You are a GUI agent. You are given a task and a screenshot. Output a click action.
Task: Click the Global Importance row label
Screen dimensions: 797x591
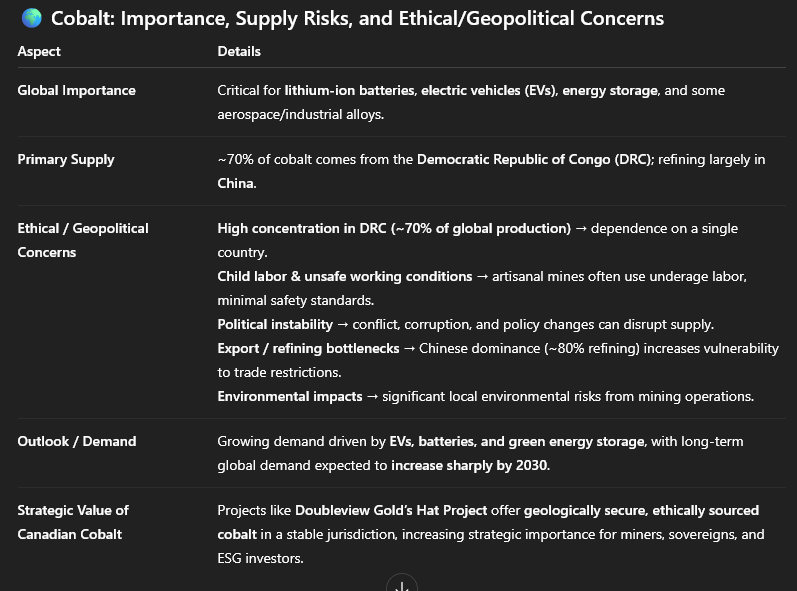point(76,90)
